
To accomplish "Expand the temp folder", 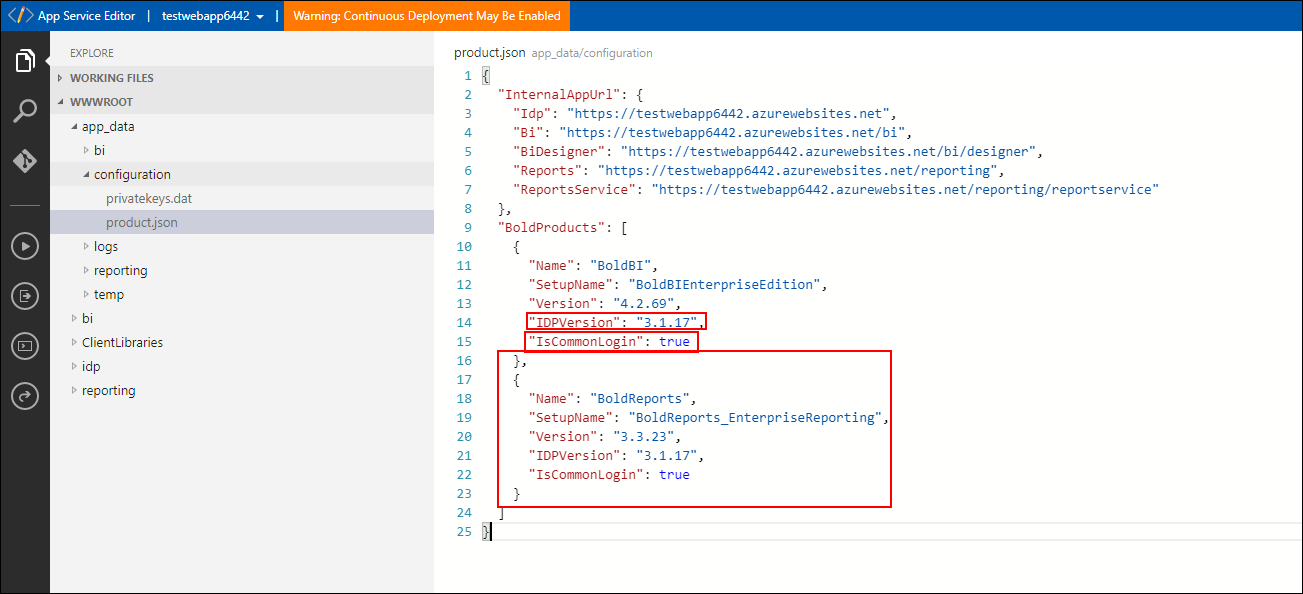I will [x=242, y=294].
